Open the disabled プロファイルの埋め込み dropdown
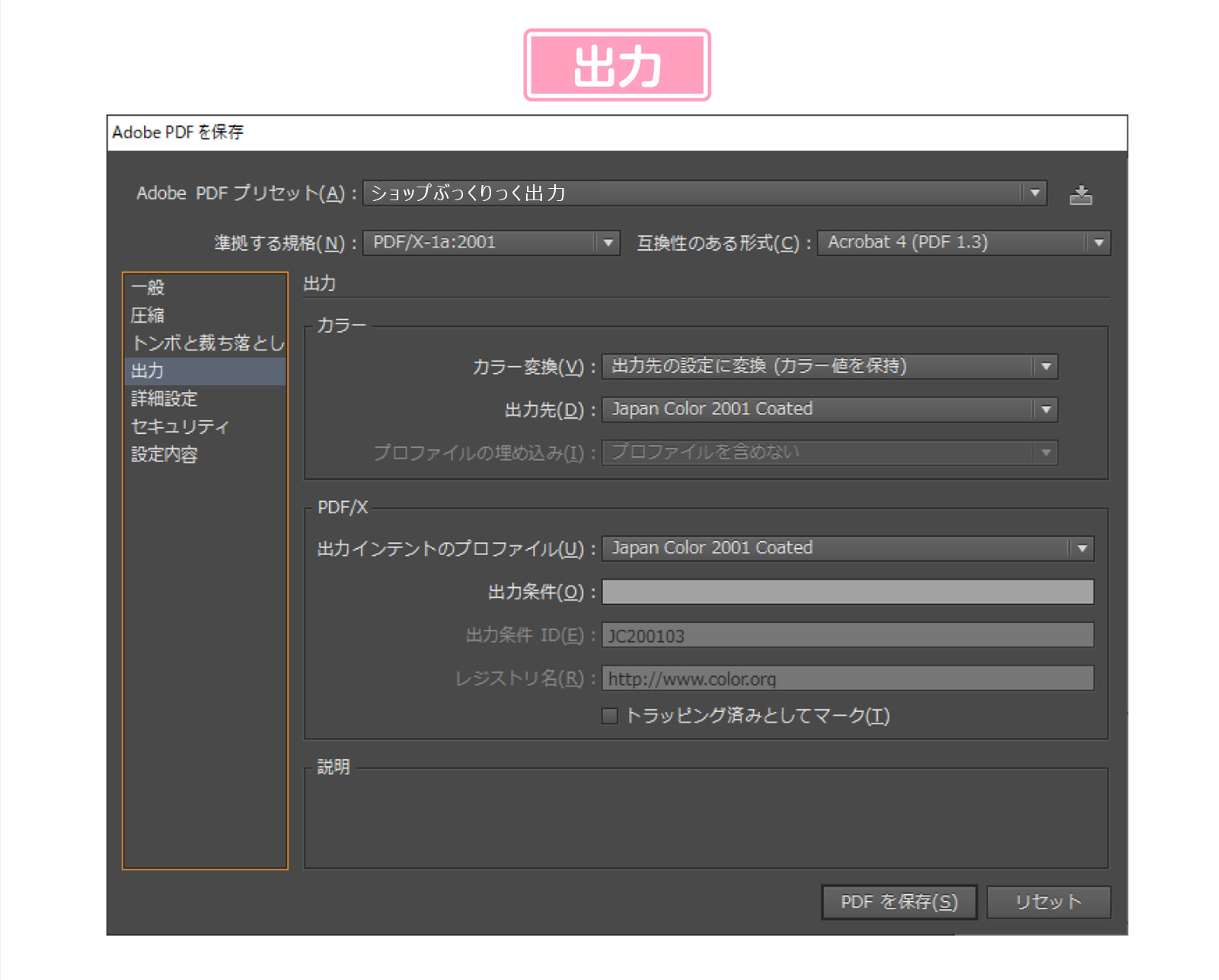This screenshot has height=980, width=1219. coord(829,452)
